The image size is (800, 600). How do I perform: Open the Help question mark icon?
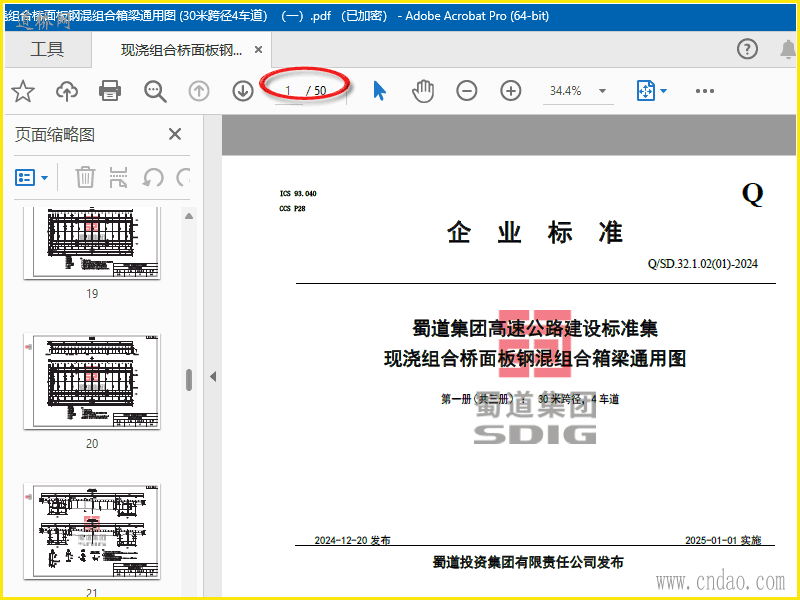747,49
